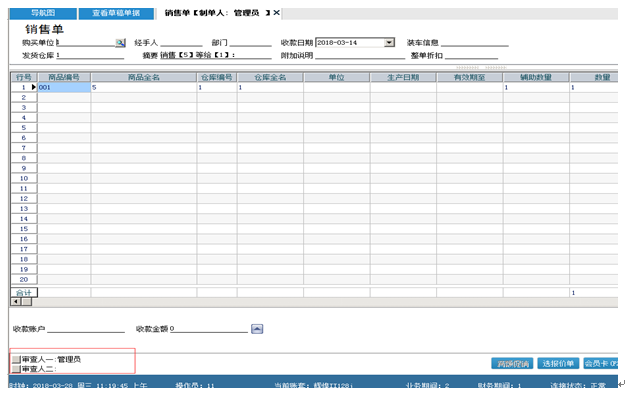Click the small icon next to 审查人一

(x=15, y=358)
